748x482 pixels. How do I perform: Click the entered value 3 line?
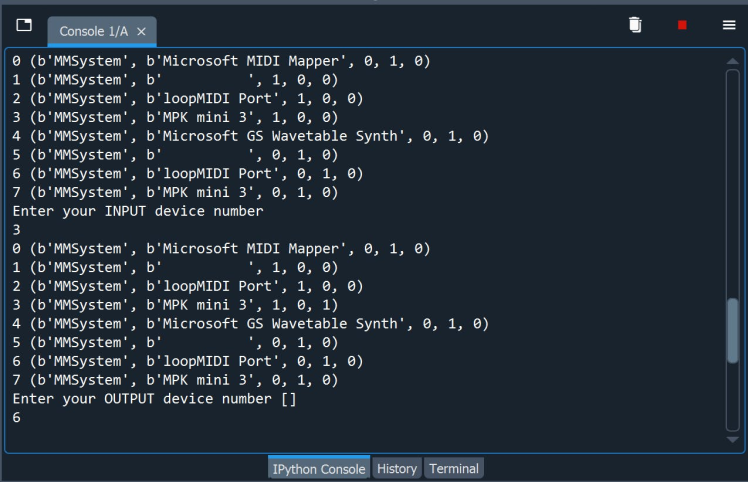[x=17, y=230]
